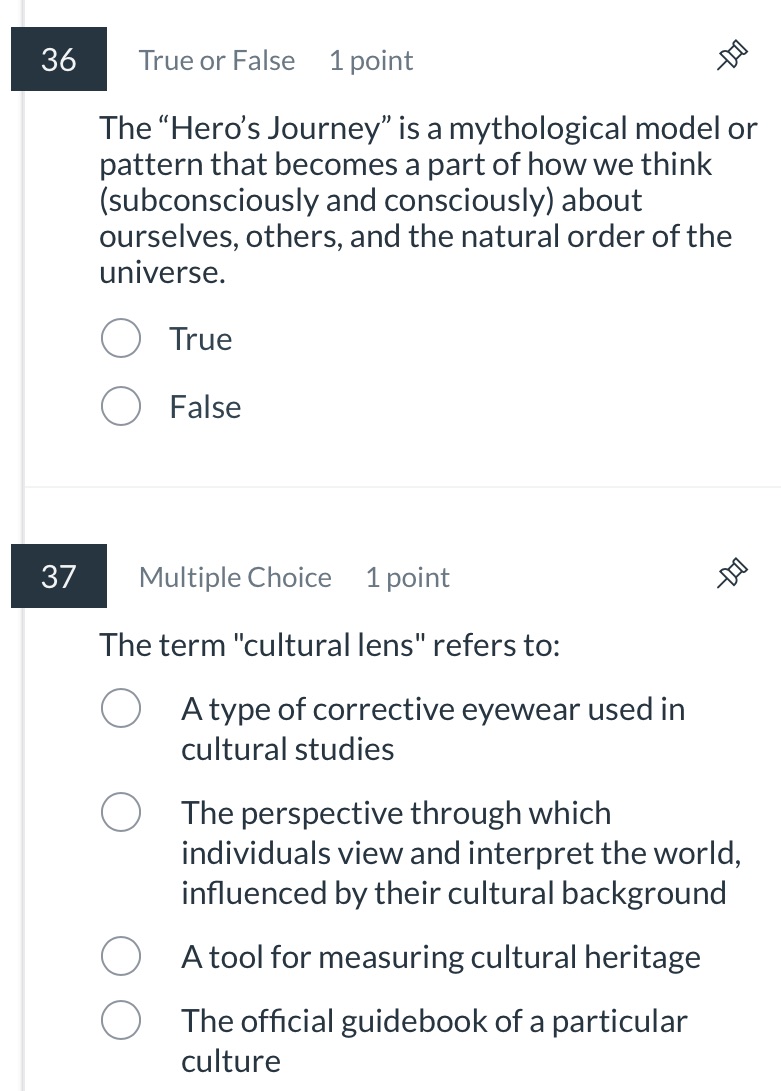Choose the corrective eyewear answer option
Viewport: 781px width, 1091px height.
click(x=120, y=707)
